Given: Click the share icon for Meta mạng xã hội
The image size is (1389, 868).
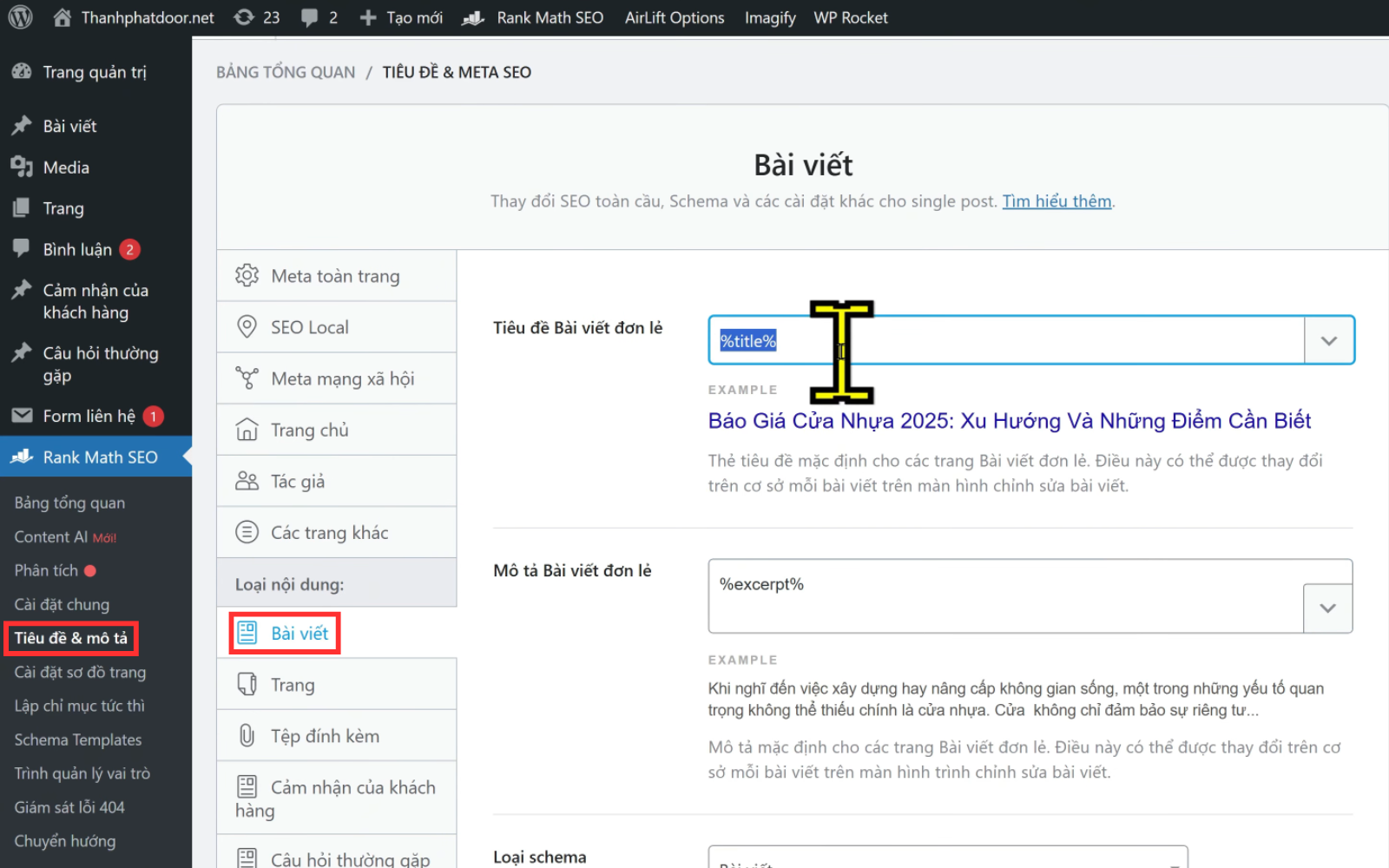Looking at the screenshot, I should coord(247,378).
